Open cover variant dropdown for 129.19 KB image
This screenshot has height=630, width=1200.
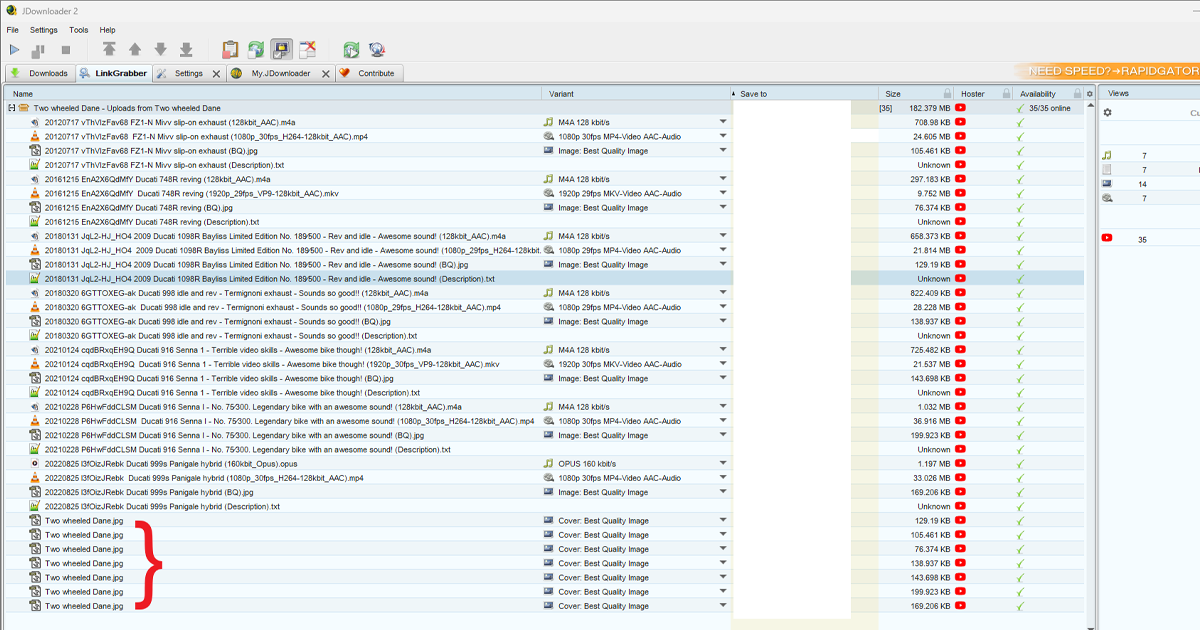pos(723,520)
